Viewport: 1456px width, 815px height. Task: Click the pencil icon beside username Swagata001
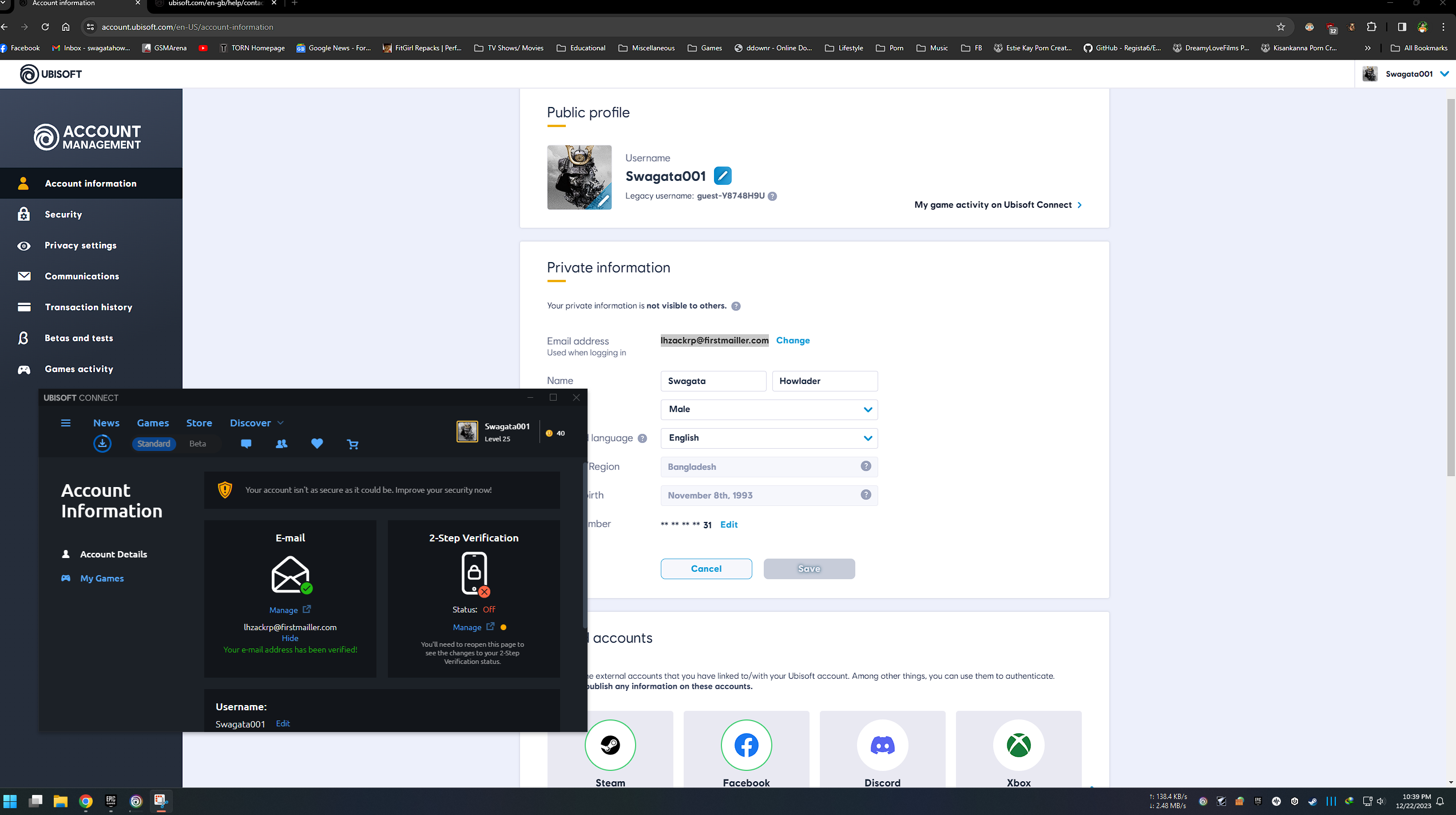coord(723,176)
